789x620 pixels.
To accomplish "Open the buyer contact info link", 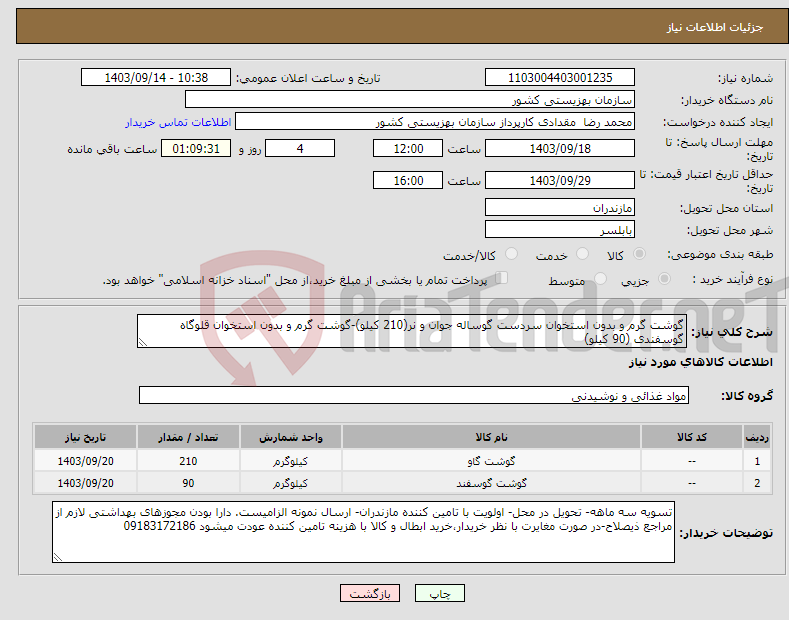I will [178, 122].
